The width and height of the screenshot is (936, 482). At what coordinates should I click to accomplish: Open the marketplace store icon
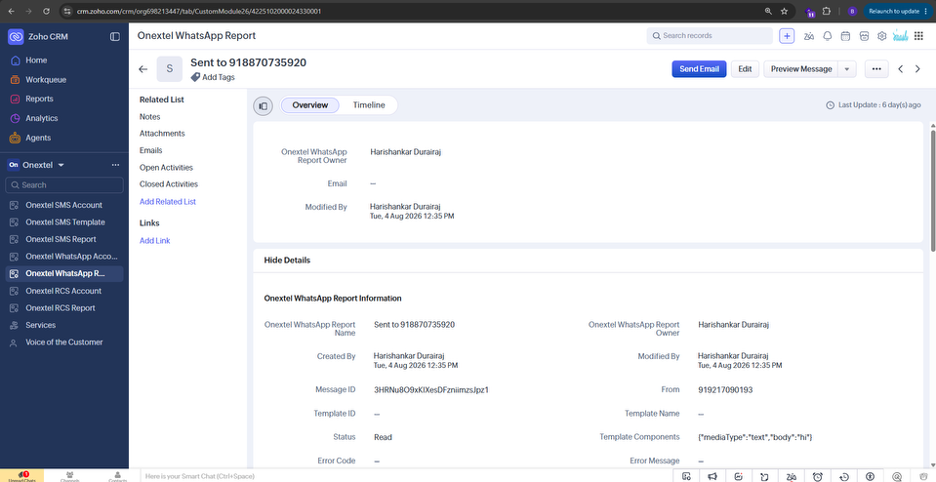[x=864, y=36]
